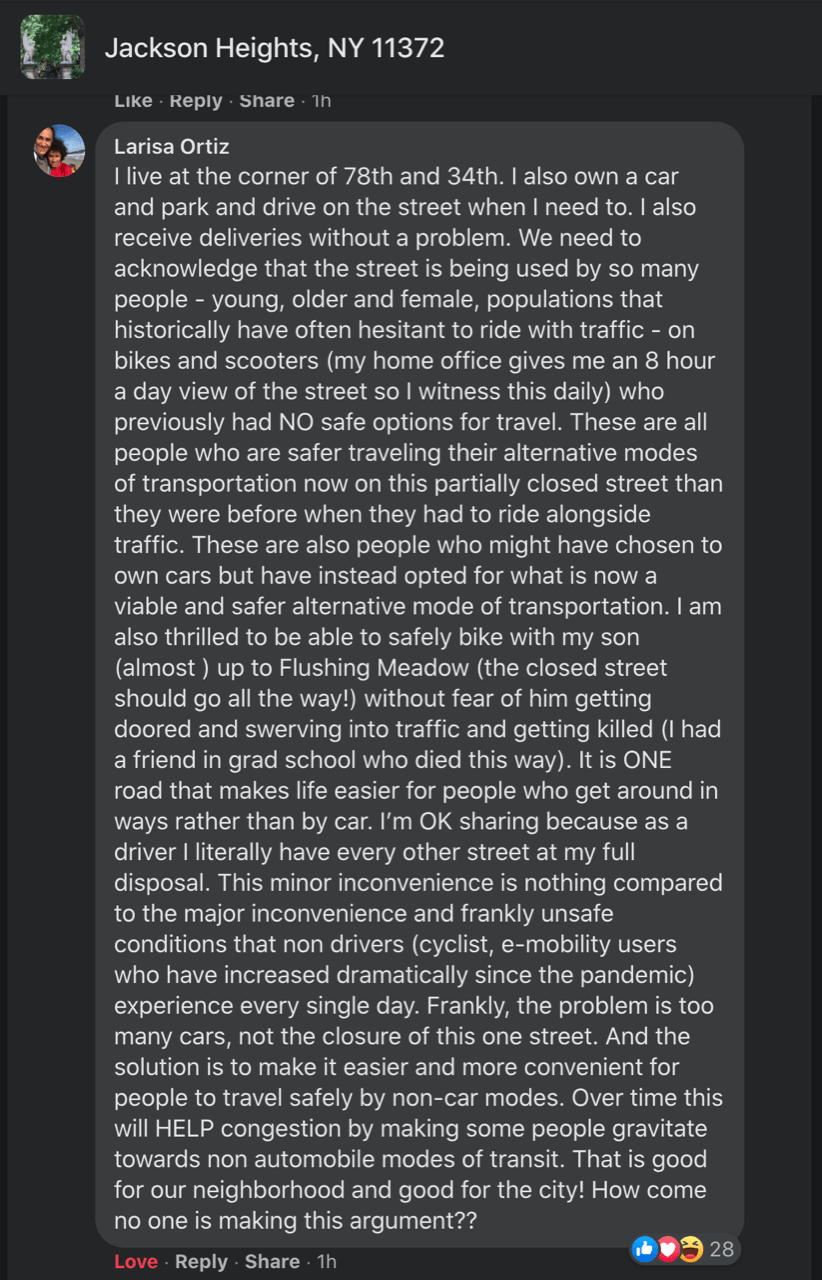Click the comment's closing line about making this argument

point(295,1221)
